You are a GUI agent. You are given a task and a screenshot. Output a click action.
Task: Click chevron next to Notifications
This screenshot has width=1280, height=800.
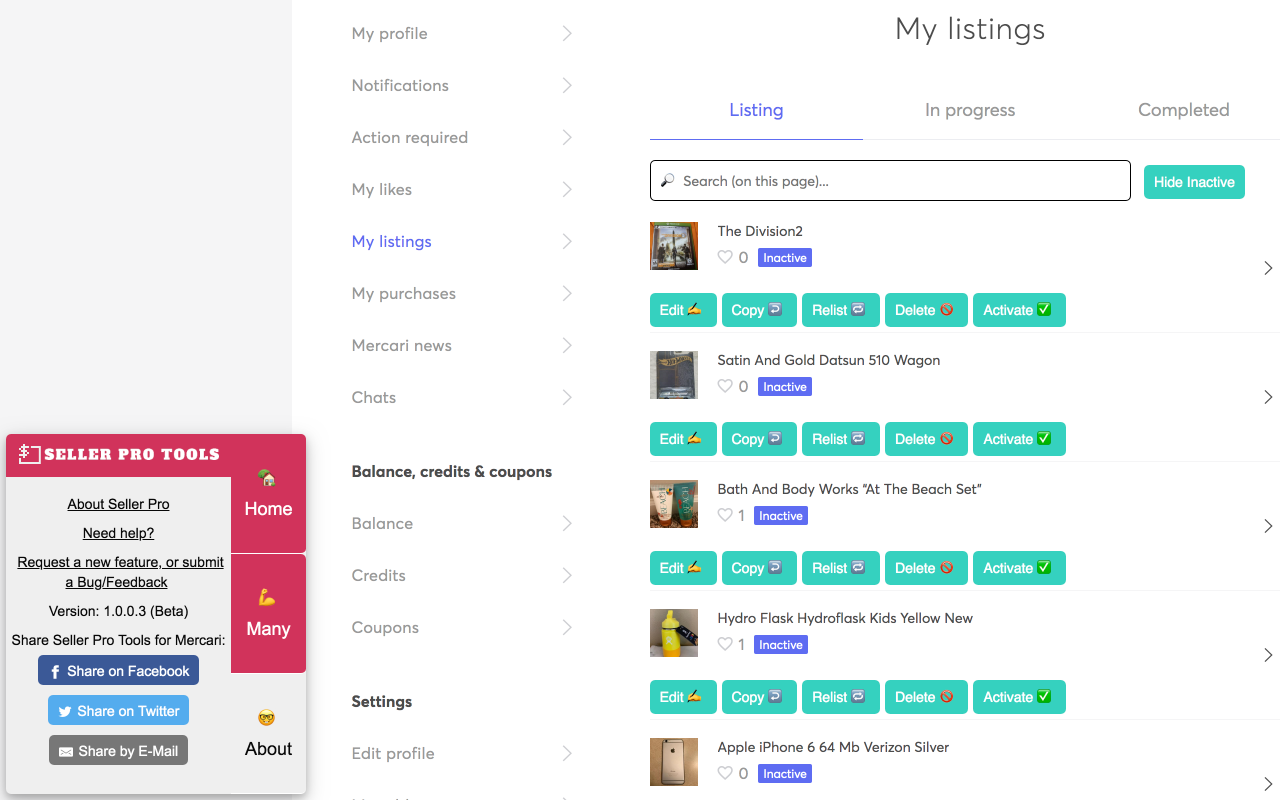click(x=567, y=85)
